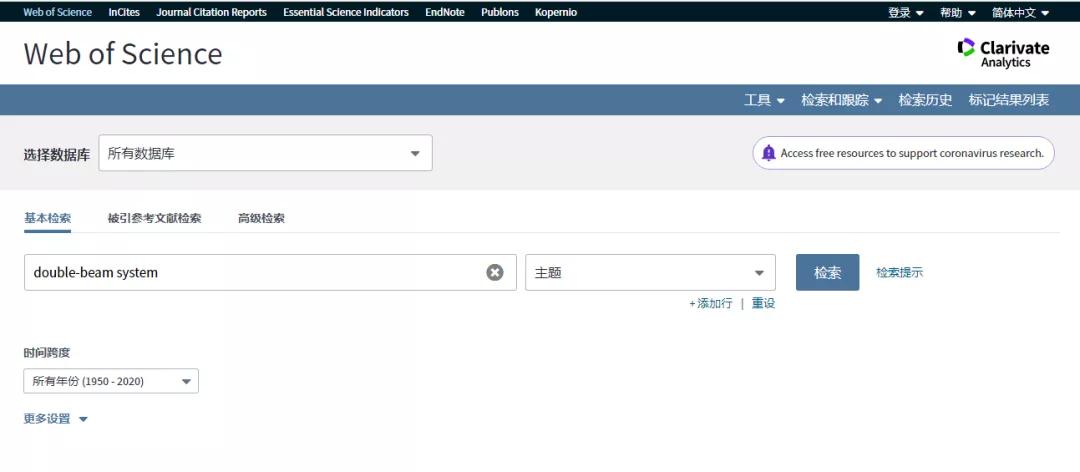The height and width of the screenshot is (472, 1080).
Task: Click the Clarivate Analytics logo
Action: (x=1004, y=53)
